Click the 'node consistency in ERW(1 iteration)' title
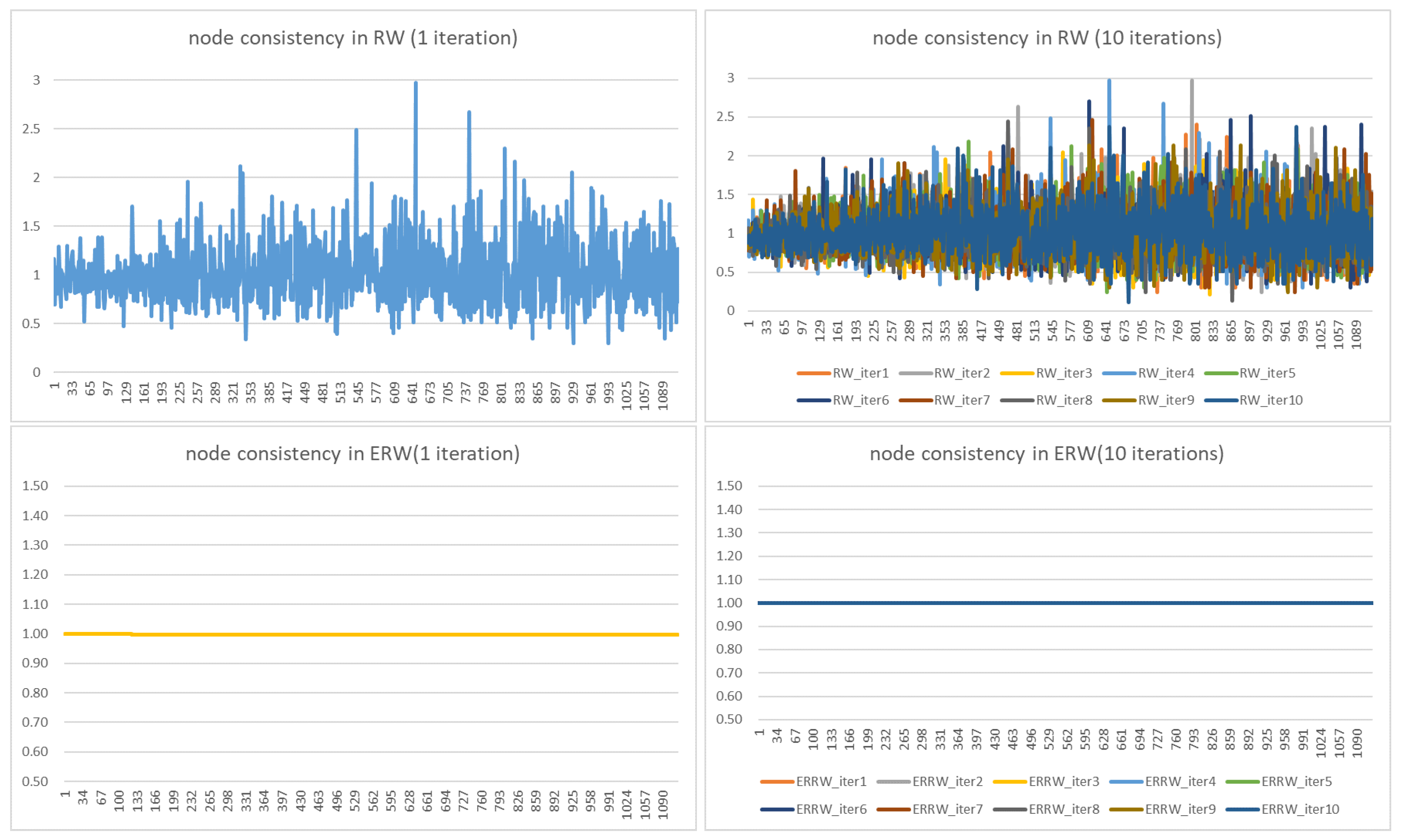Image resolution: width=1401 pixels, height=840 pixels. click(x=353, y=454)
